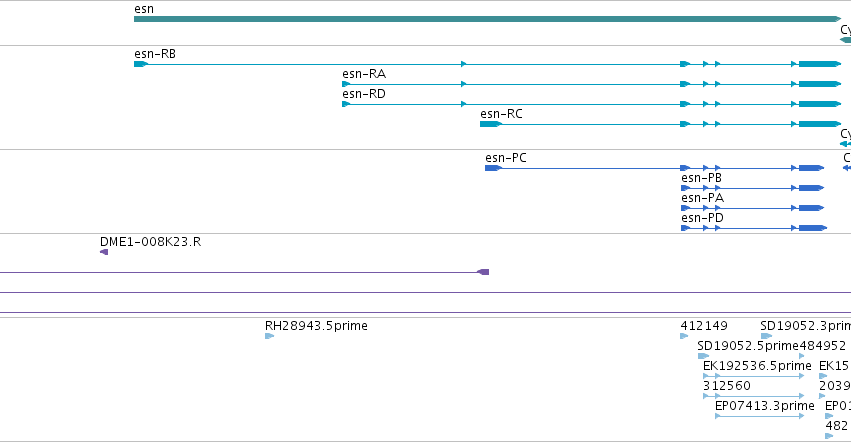Screen dimensions: 851x442
Task: Click the esn-RB transcript label
Action: click(155, 54)
